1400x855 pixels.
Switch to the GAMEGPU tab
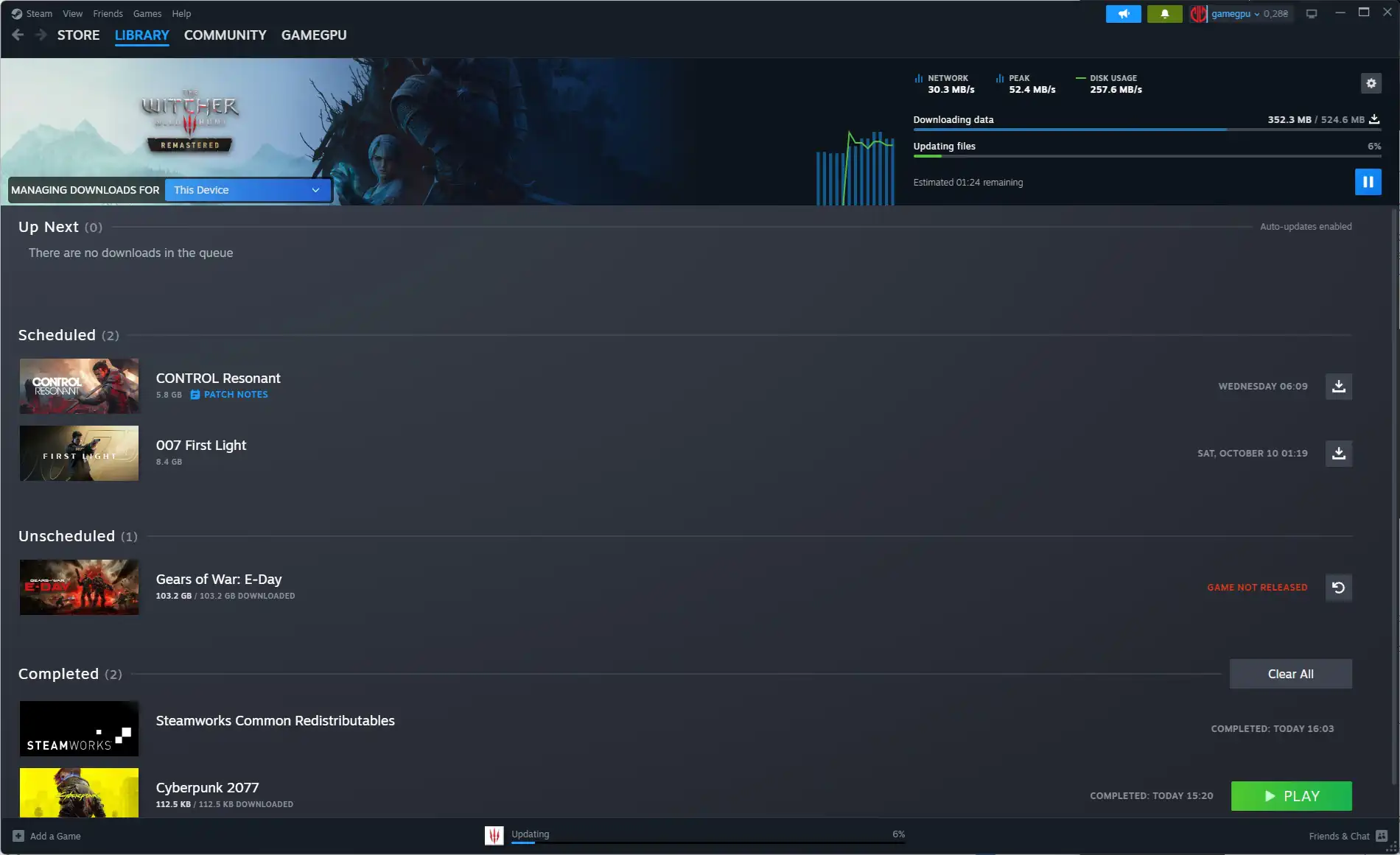(314, 35)
